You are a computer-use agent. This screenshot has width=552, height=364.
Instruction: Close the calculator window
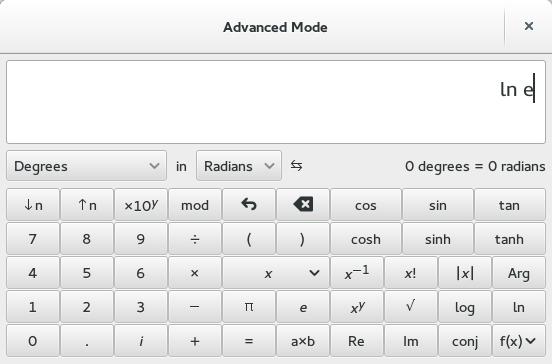point(528,26)
